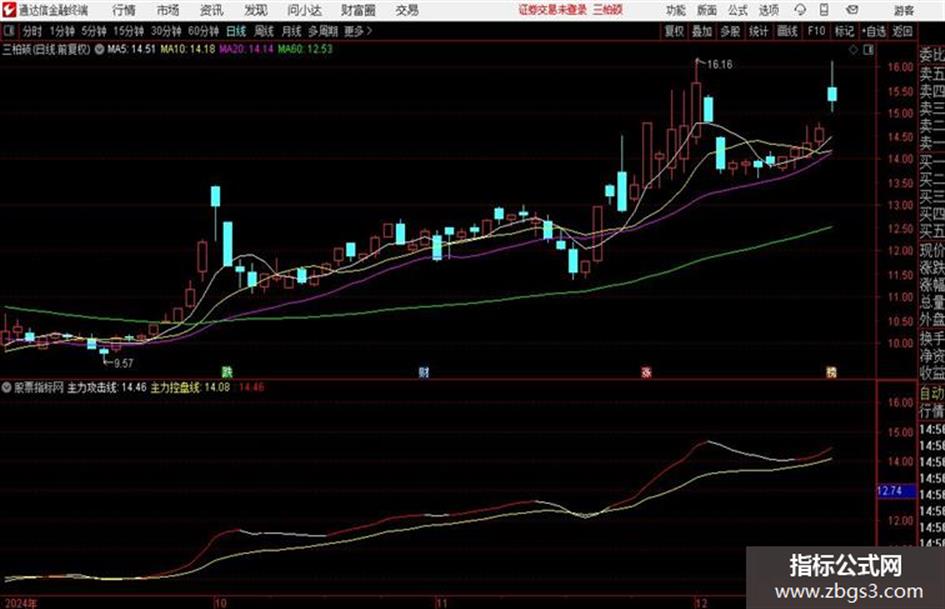Switch to 1分钟 period
The height and width of the screenshot is (609, 945).
click(x=61, y=31)
